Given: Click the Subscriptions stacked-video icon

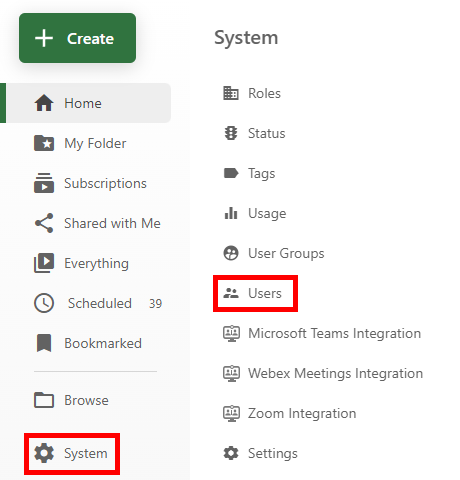Looking at the screenshot, I should coord(44,183).
